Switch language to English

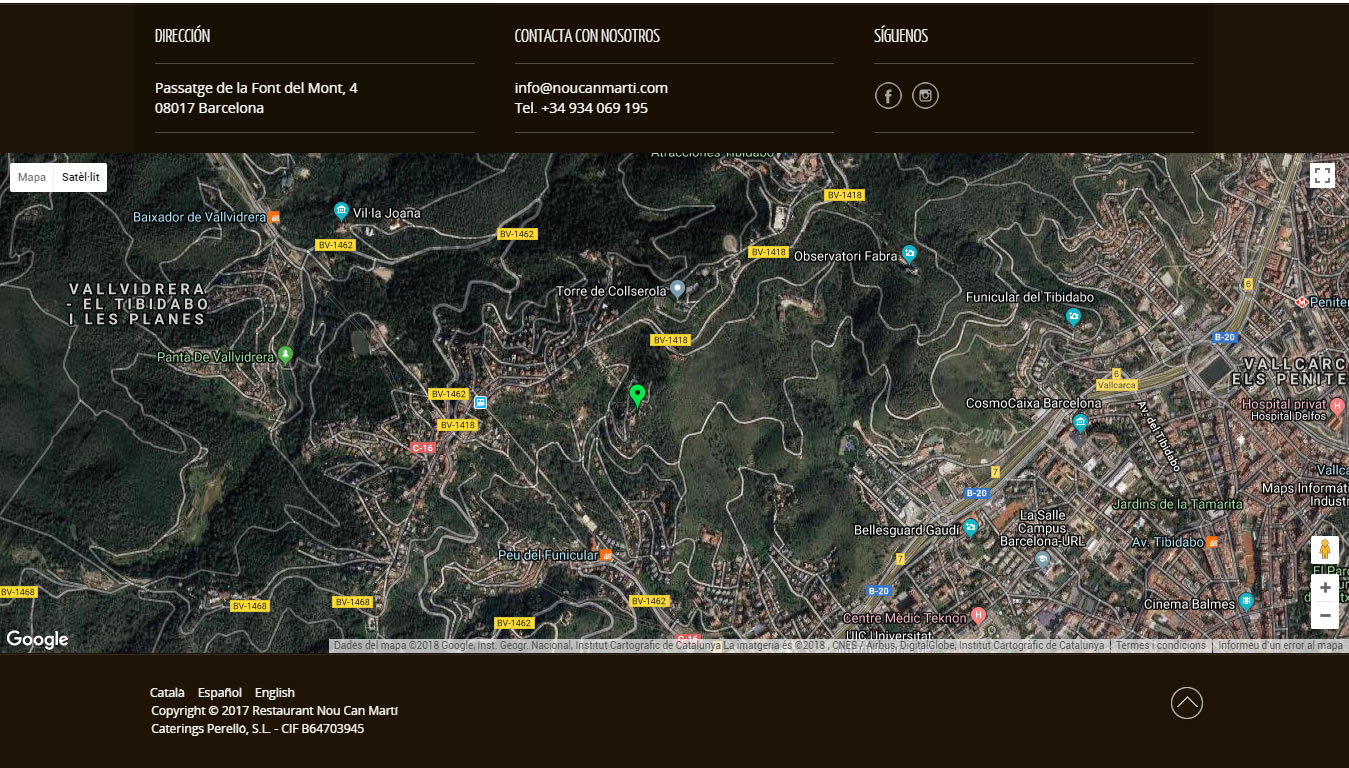point(274,692)
